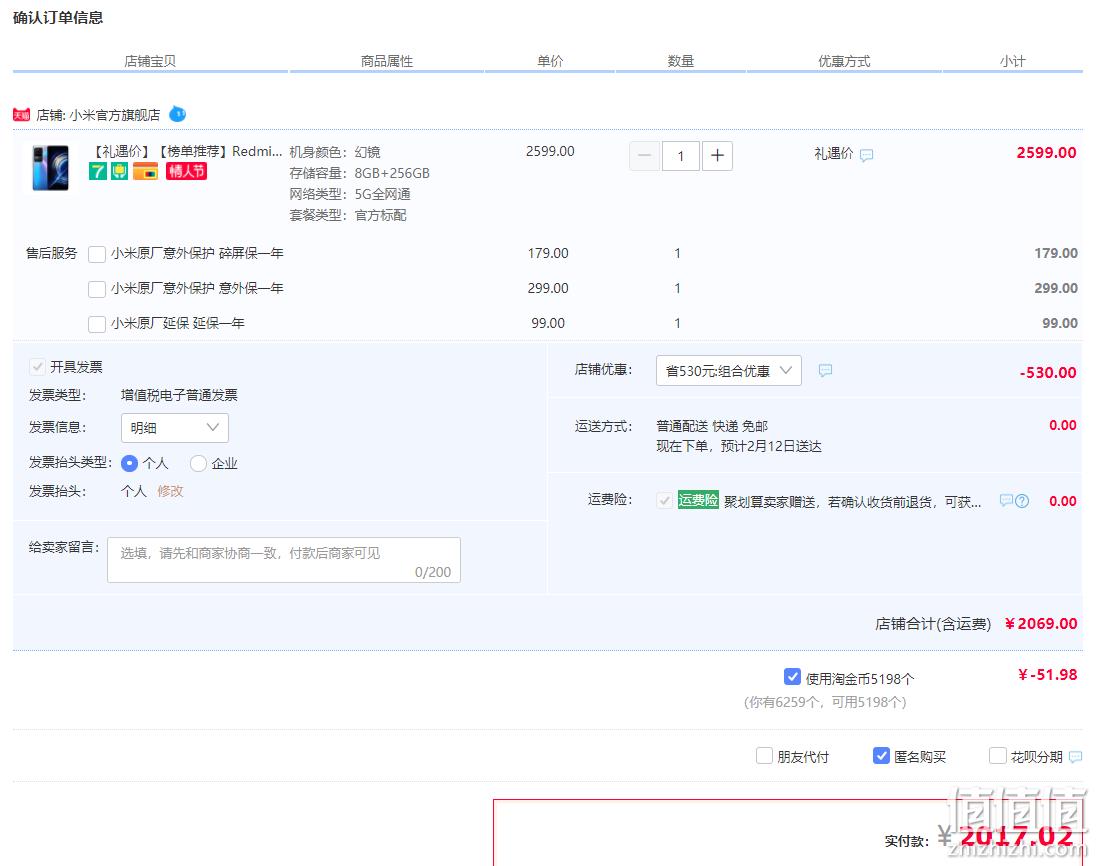
Task: Click the 数量 column header
Action: click(681, 61)
